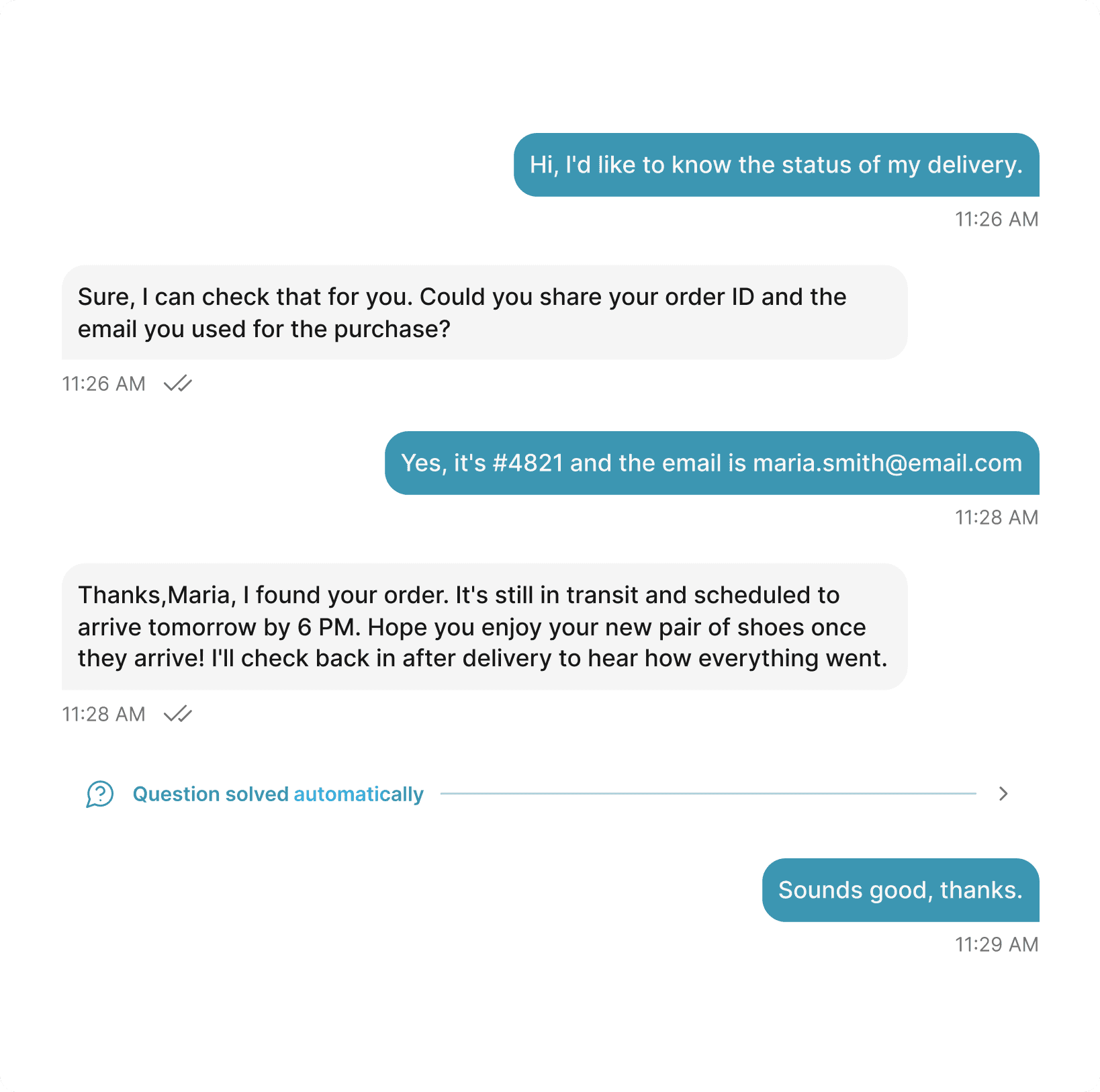Open the "Question solved automatically" label
Viewport: 1100px width, 1092px height.
pos(278,794)
